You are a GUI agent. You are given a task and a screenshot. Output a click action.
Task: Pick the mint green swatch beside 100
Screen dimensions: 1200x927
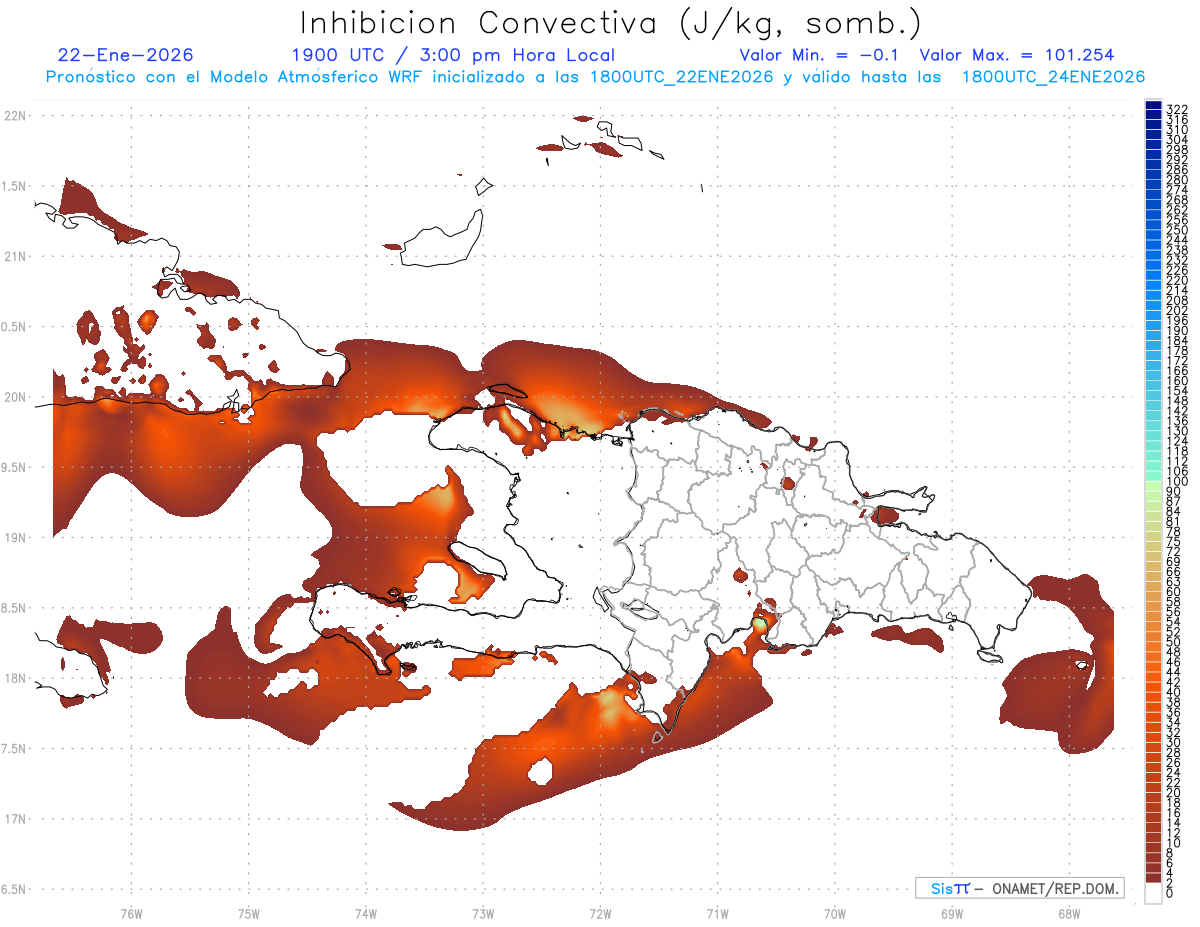pyautogui.click(x=1153, y=476)
